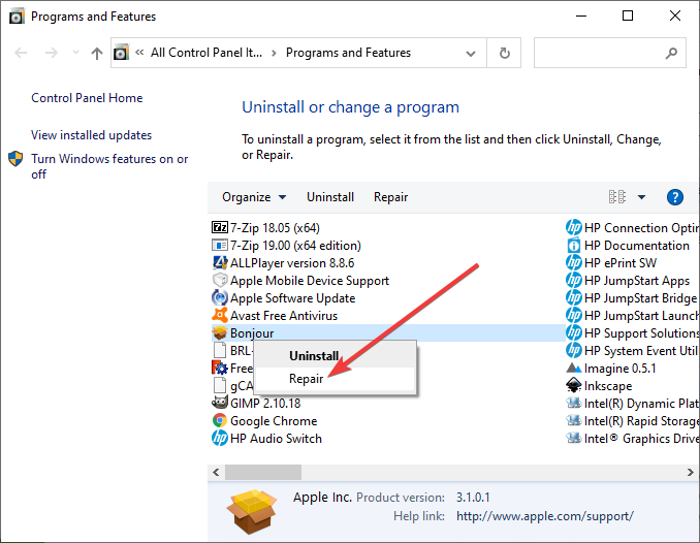Select the ALLPlayer version 8.8.6 icon
The width and height of the screenshot is (700, 543).
(221, 263)
